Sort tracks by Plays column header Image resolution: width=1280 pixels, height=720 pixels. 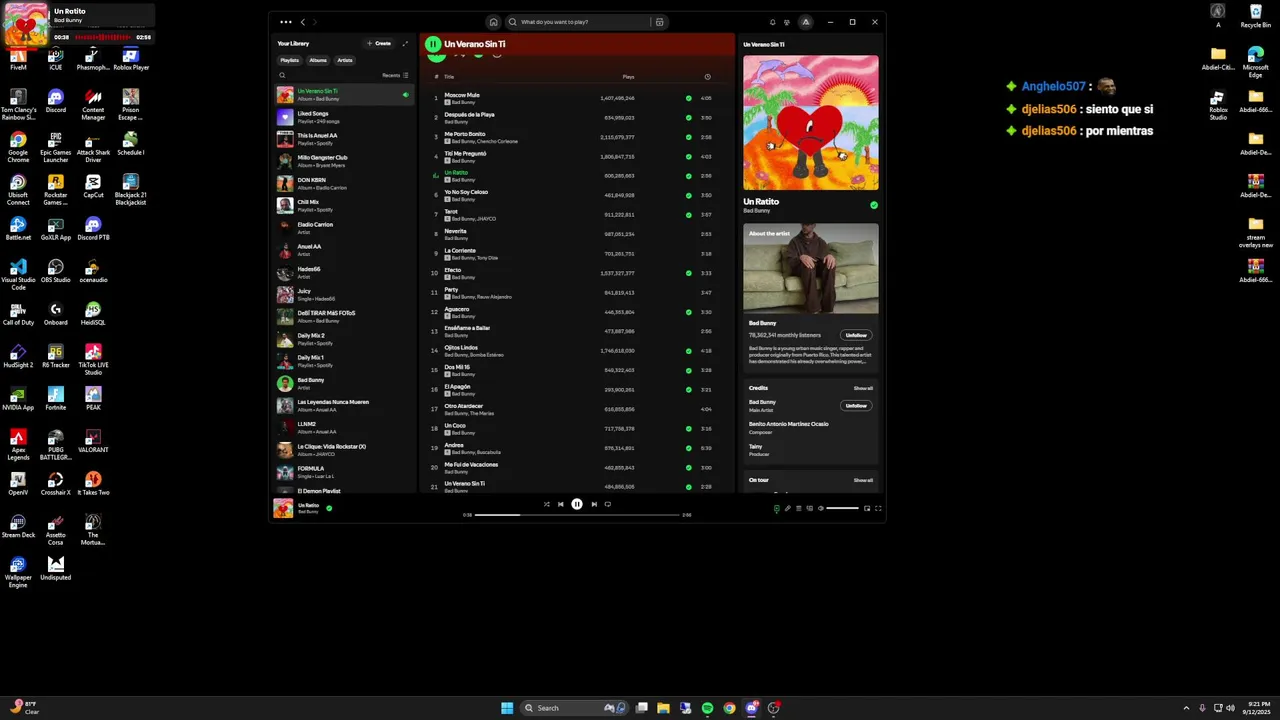click(628, 77)
